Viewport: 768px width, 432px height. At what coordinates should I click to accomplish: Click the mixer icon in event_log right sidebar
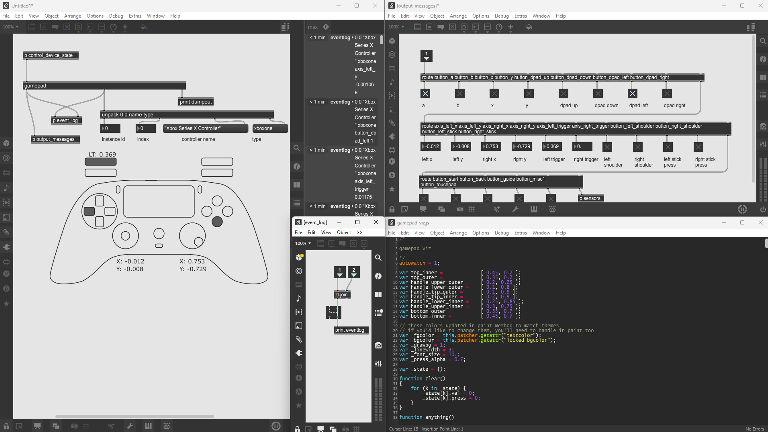coord(378,364)
